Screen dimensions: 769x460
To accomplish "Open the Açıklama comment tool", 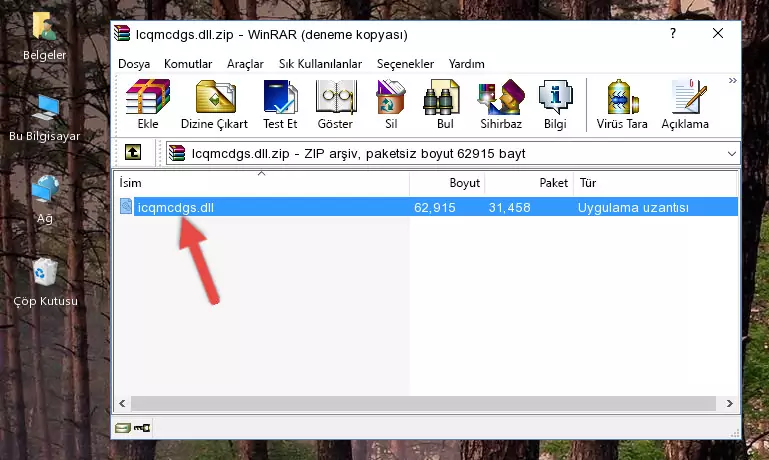I will coord(685,104).
